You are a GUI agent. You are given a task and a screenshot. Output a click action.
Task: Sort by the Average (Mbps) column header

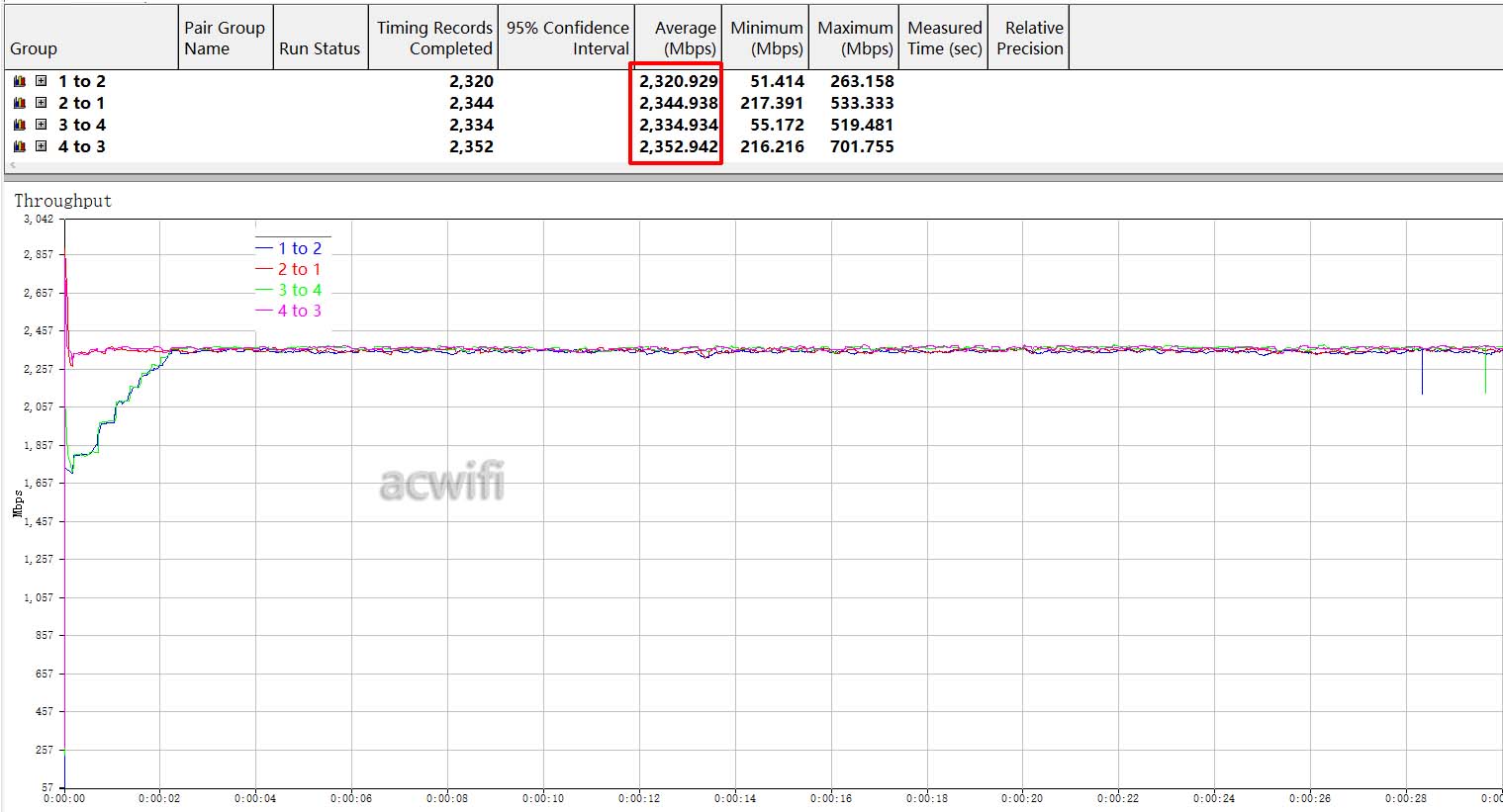[679, 38]
